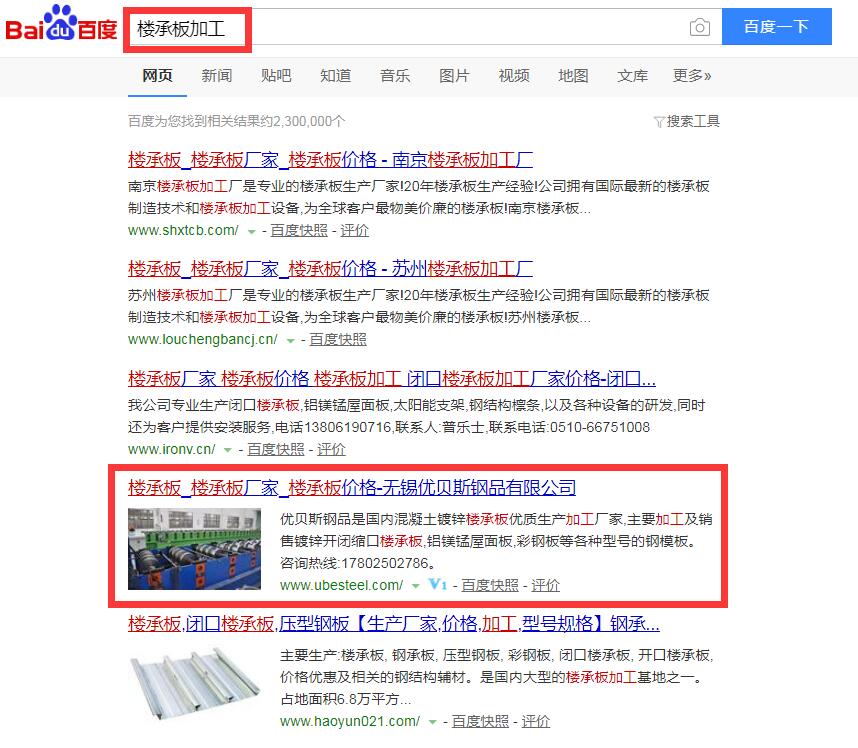Screen dimensions: 858x748
Task: Open the 更多» tab menu
Action: pyautogui.click(x=692, y=76)
